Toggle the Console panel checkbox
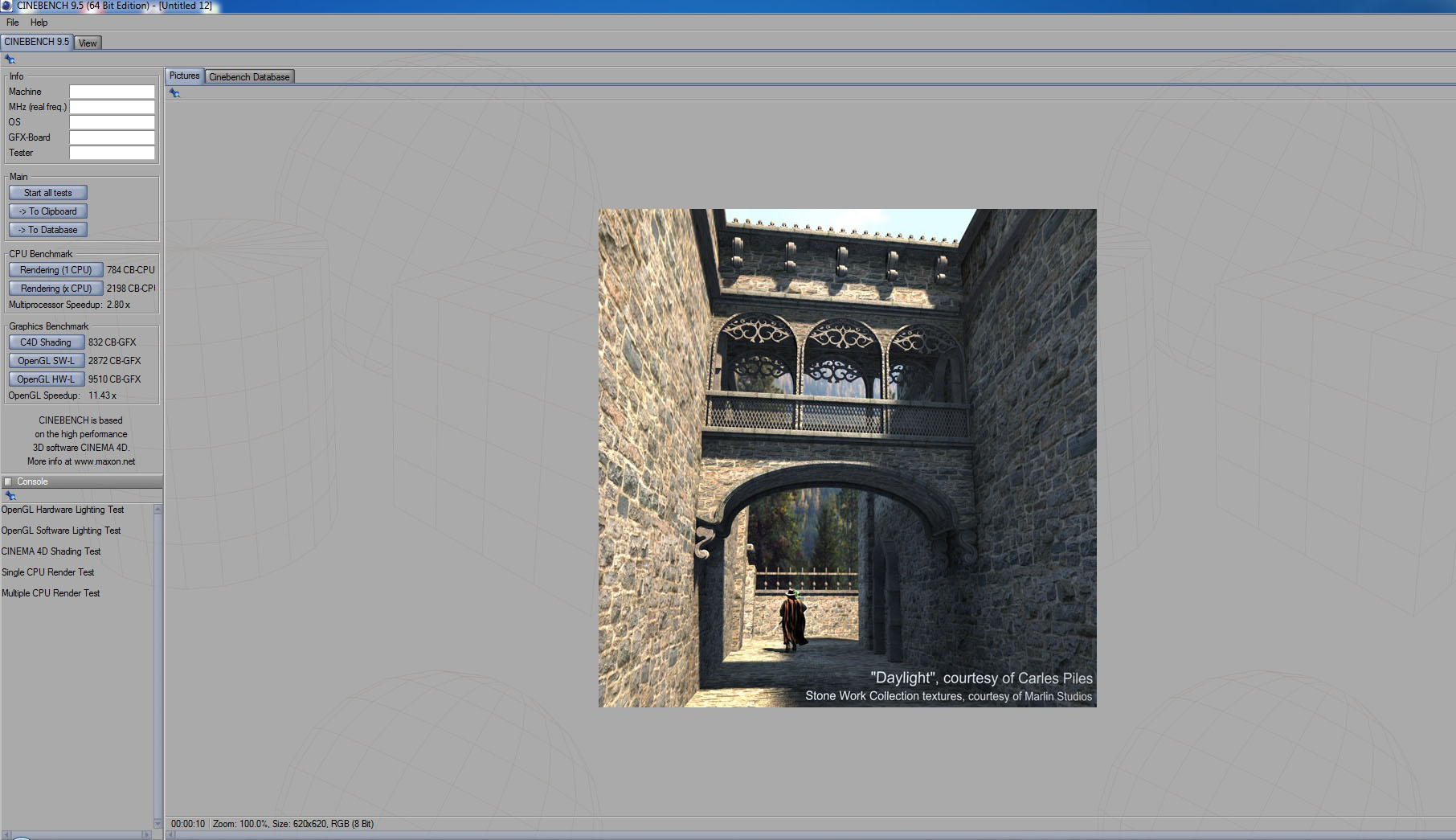 pos(8,481)
